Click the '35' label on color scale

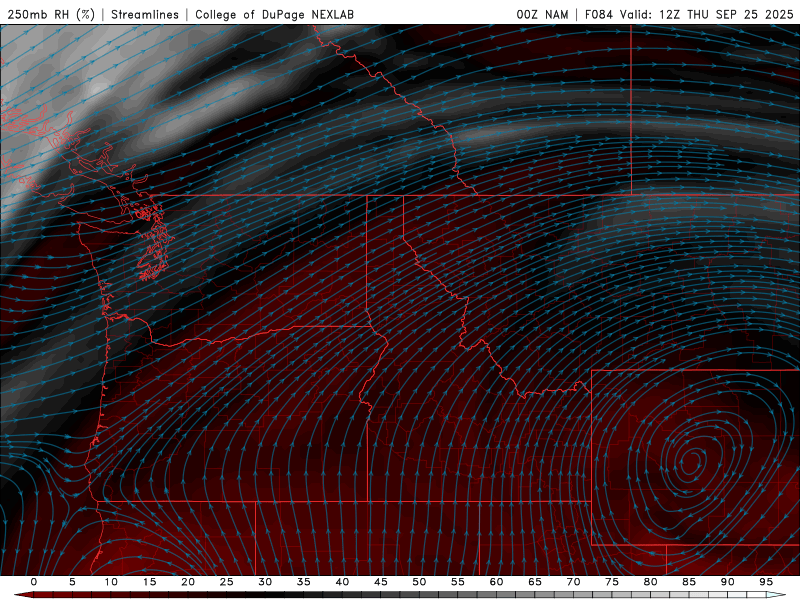[303, 582]
